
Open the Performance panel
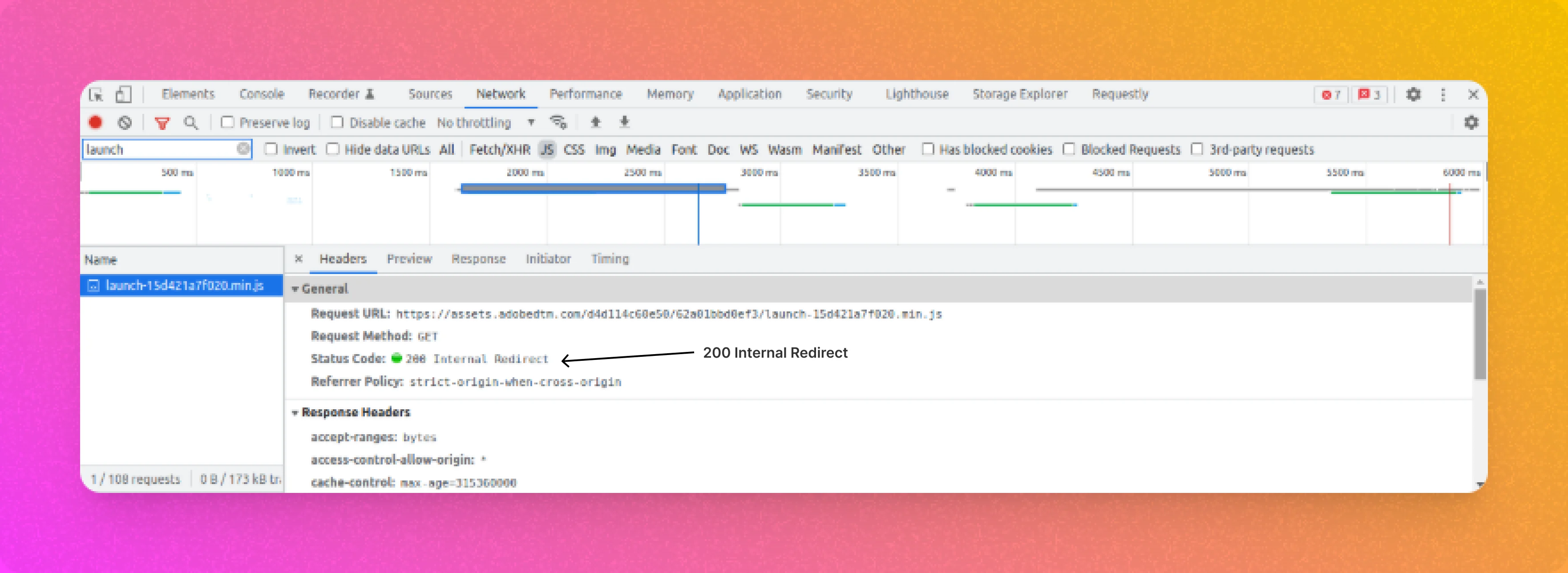tap(586, 94)
